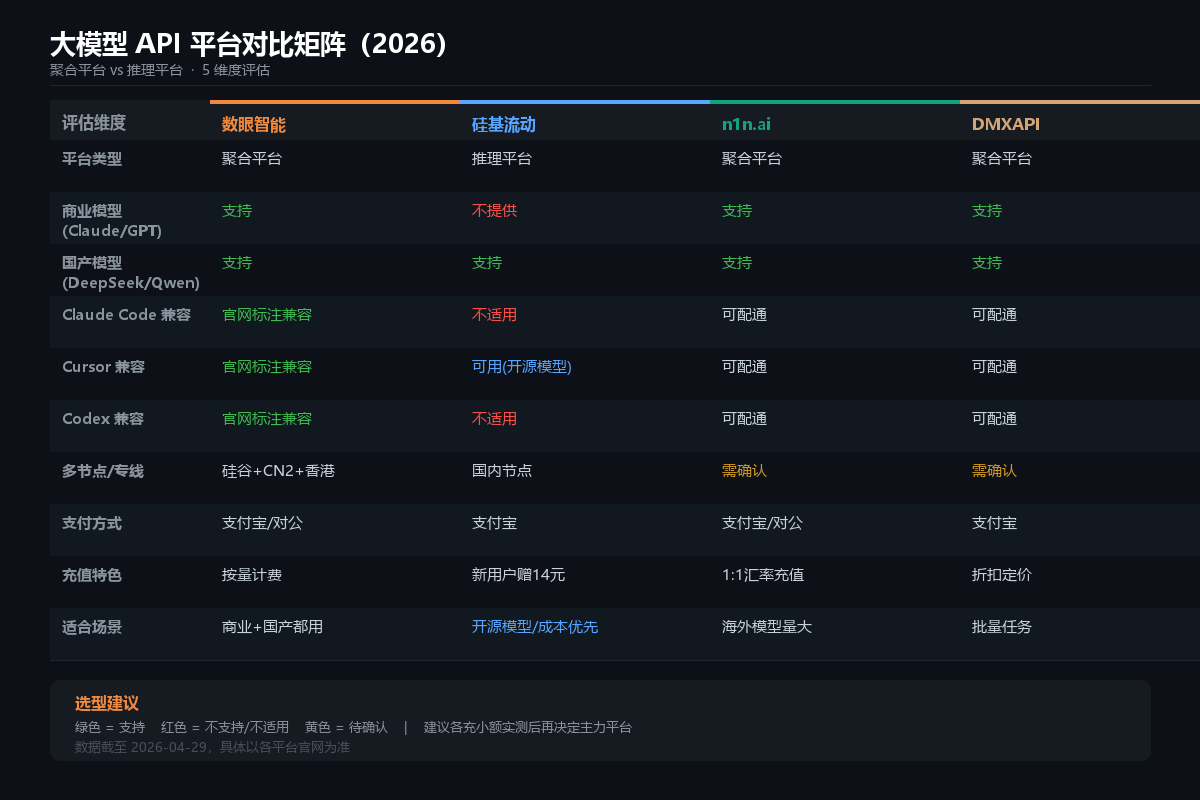
Task: Click red "不适用" in Codex 兼容 row
Action: [x=494, y=418]
